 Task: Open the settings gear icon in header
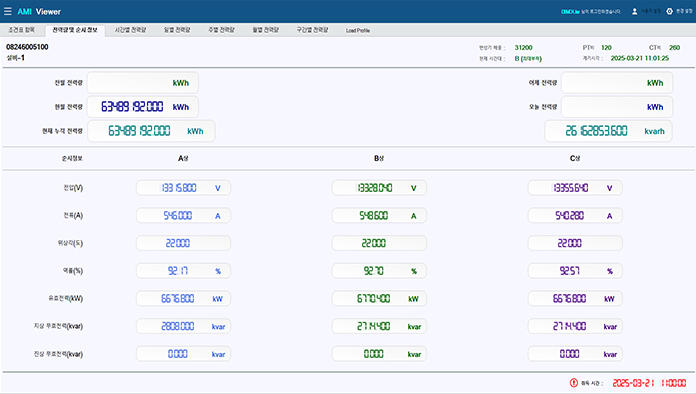pyautogui.click(x=669, y=12)
